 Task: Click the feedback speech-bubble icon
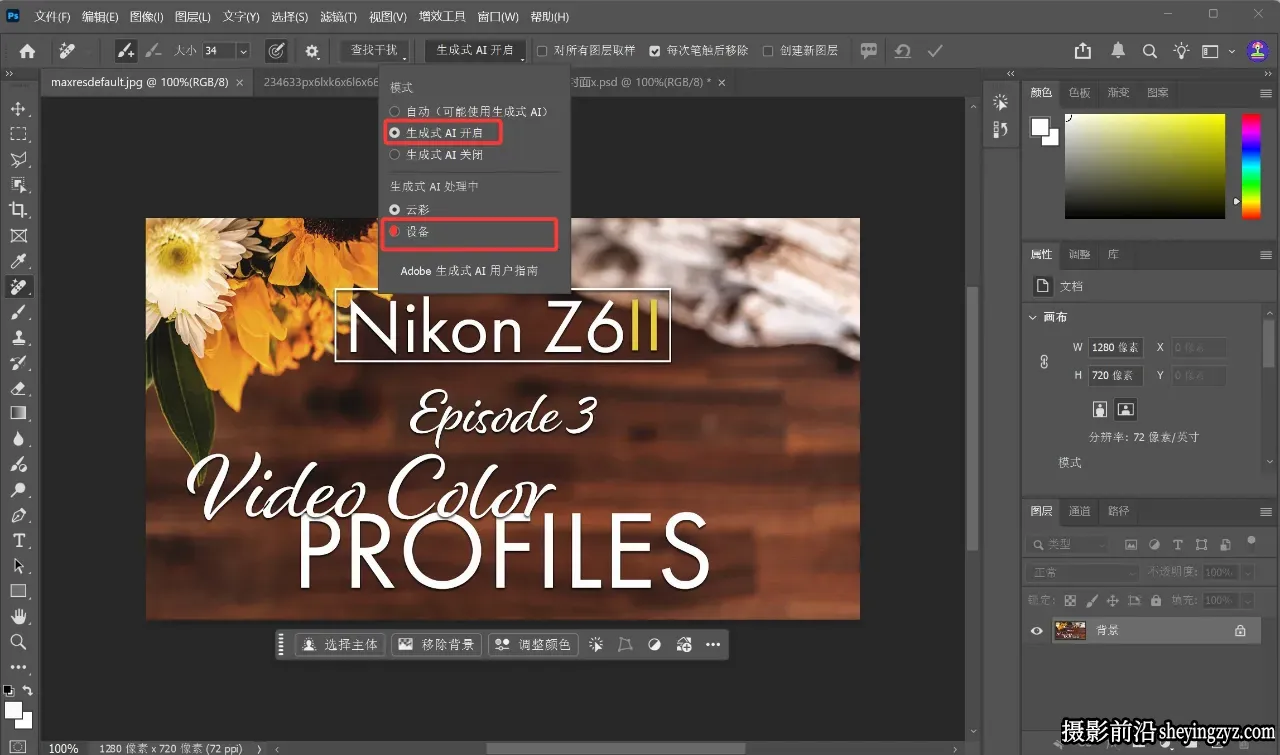[869, 51]
